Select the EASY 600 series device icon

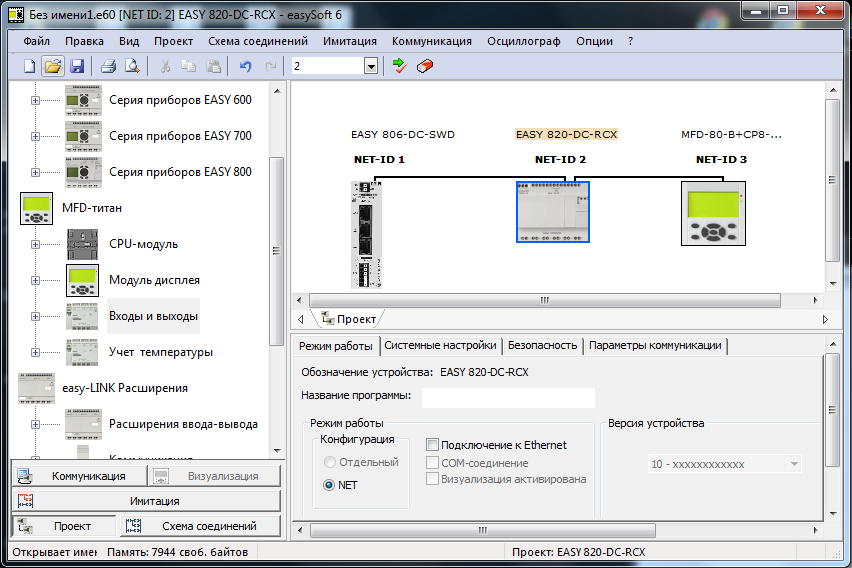pyautogui.click(x=83, y=100)
